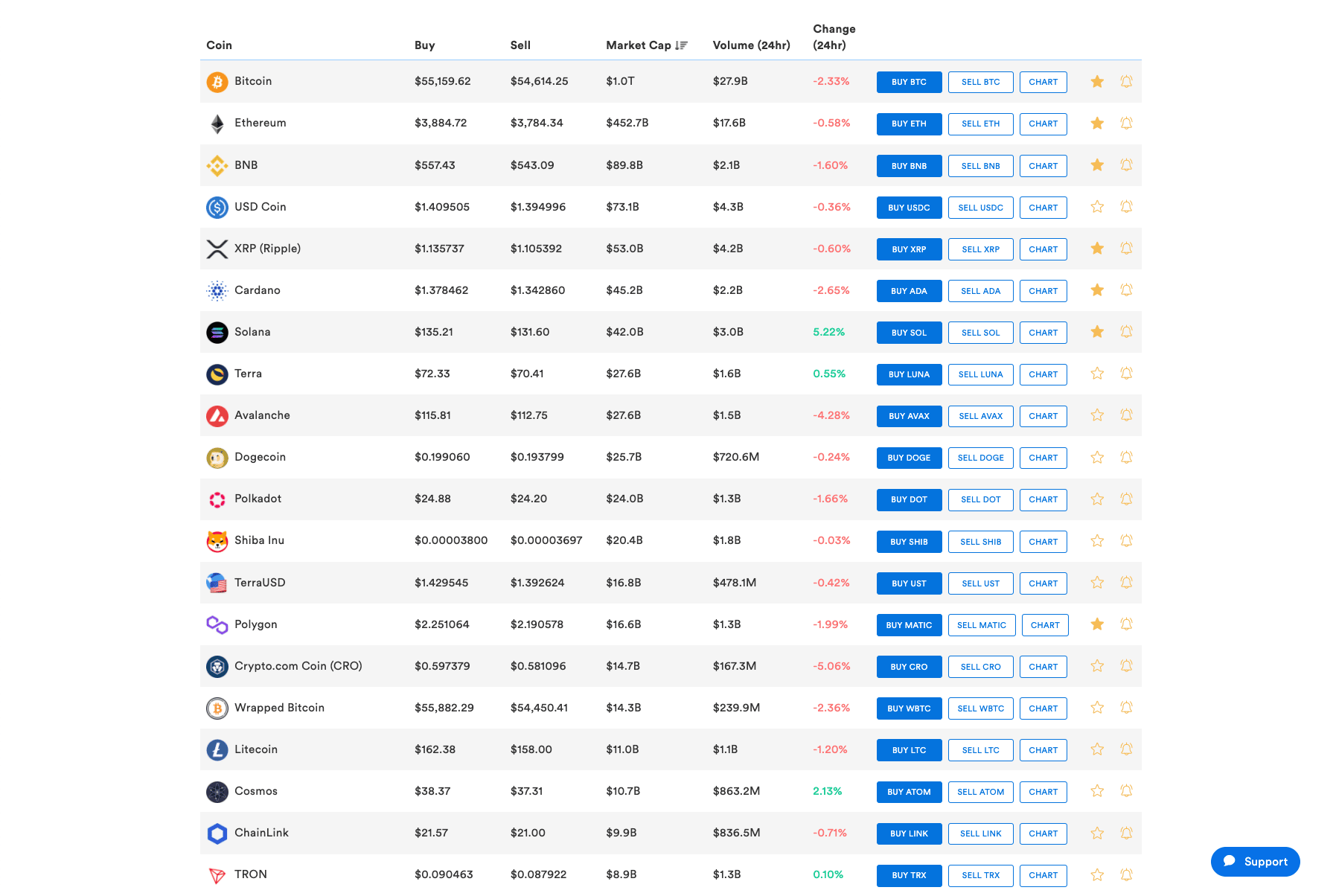Screen dimensions: 1336x896
Task: Click the Change (24hr) column header
Action: [834, 36]
